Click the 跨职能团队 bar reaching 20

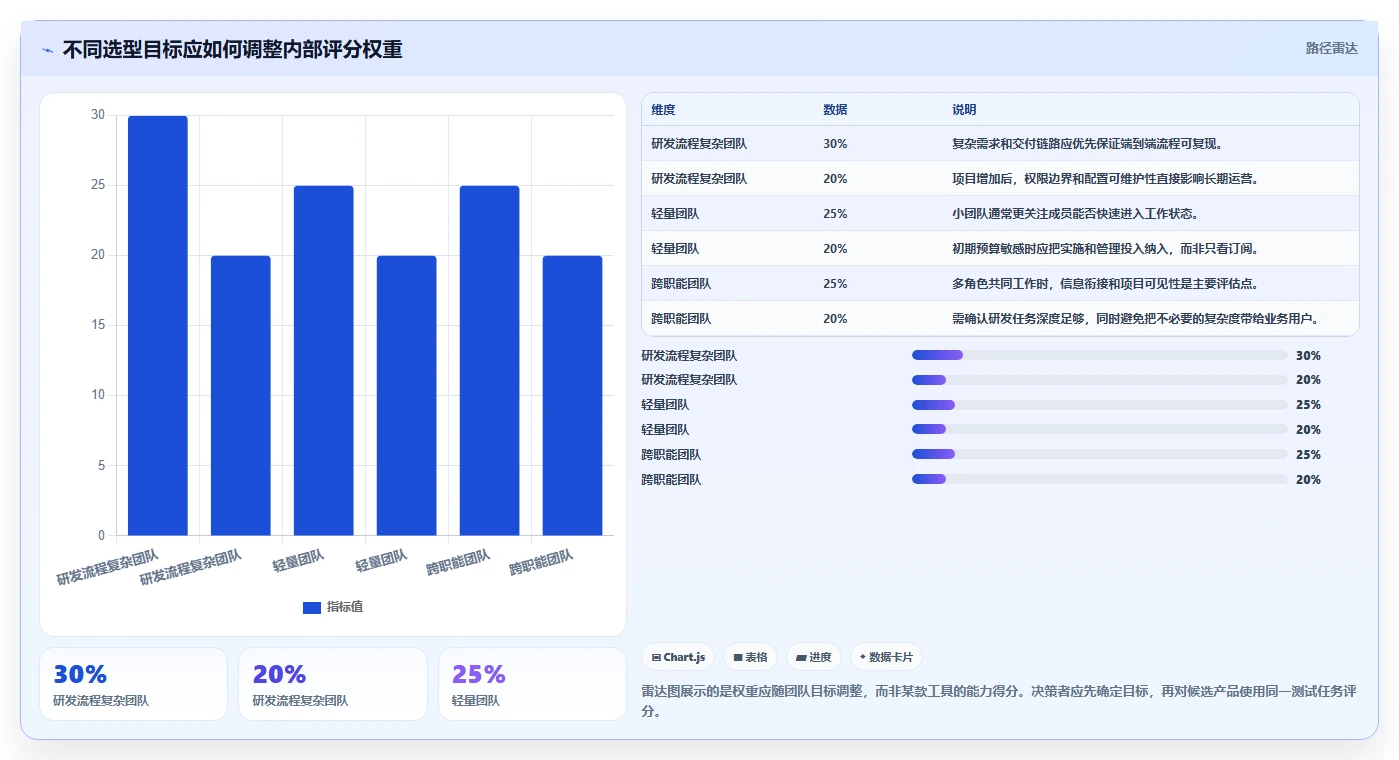pos(573,395)
